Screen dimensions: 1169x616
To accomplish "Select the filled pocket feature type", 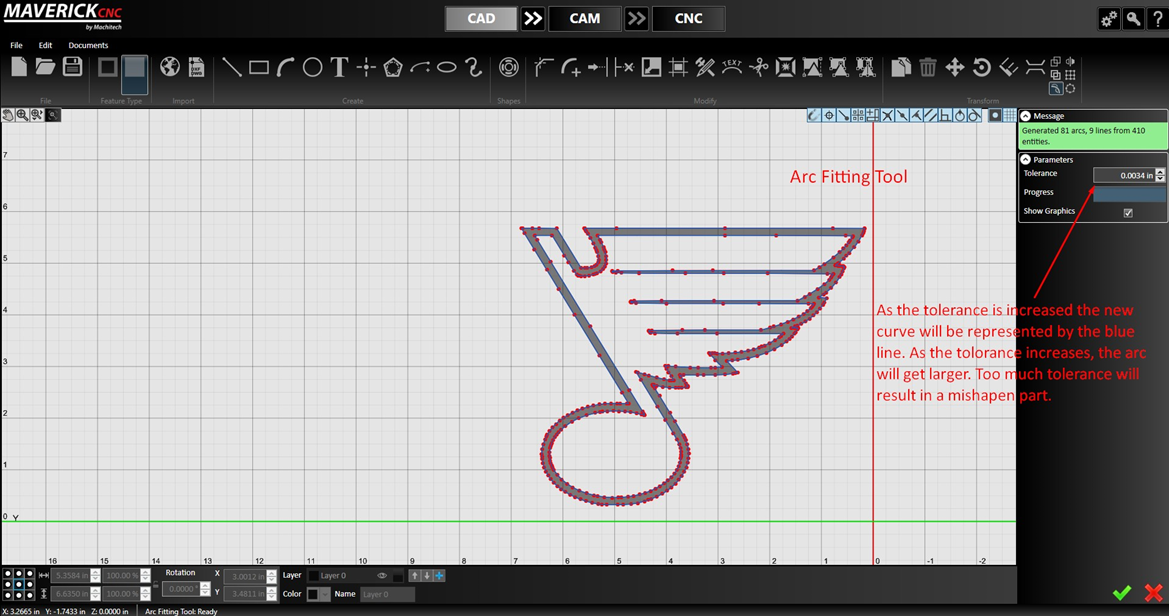I will pos(135,73).
